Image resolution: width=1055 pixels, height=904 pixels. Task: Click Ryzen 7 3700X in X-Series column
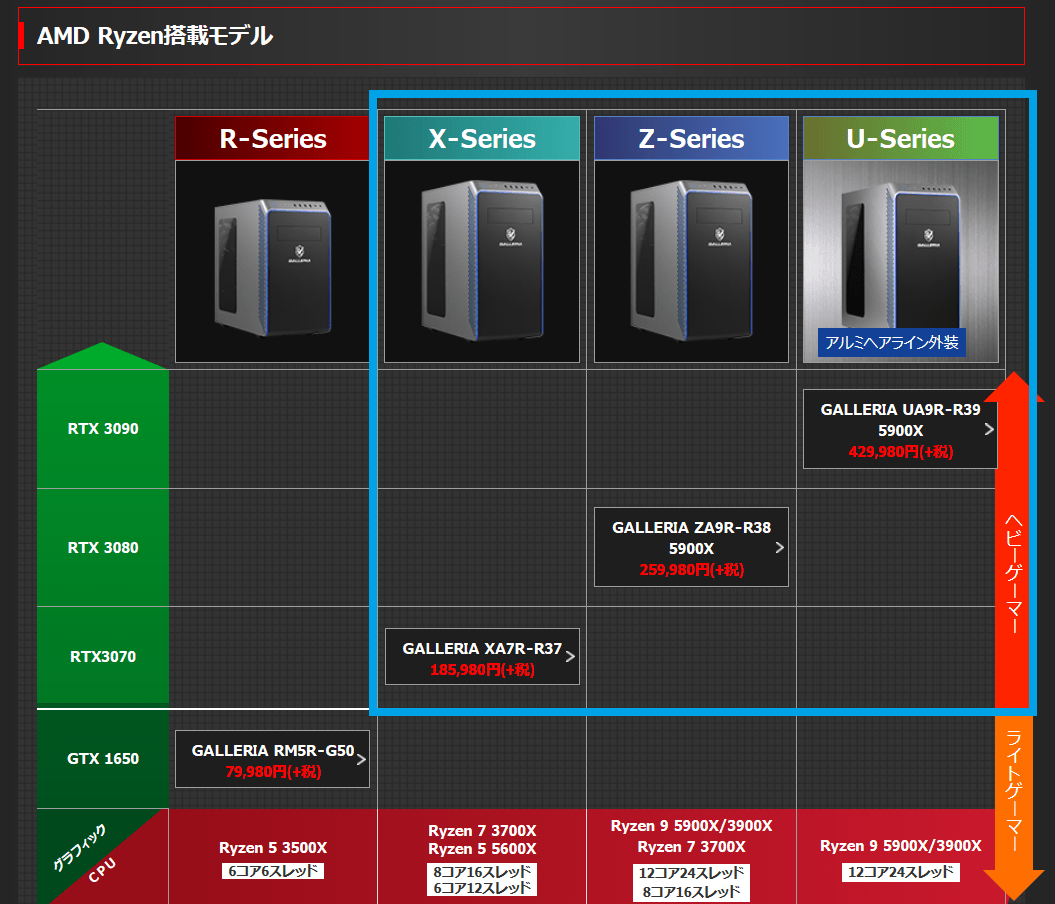(482, 831)
